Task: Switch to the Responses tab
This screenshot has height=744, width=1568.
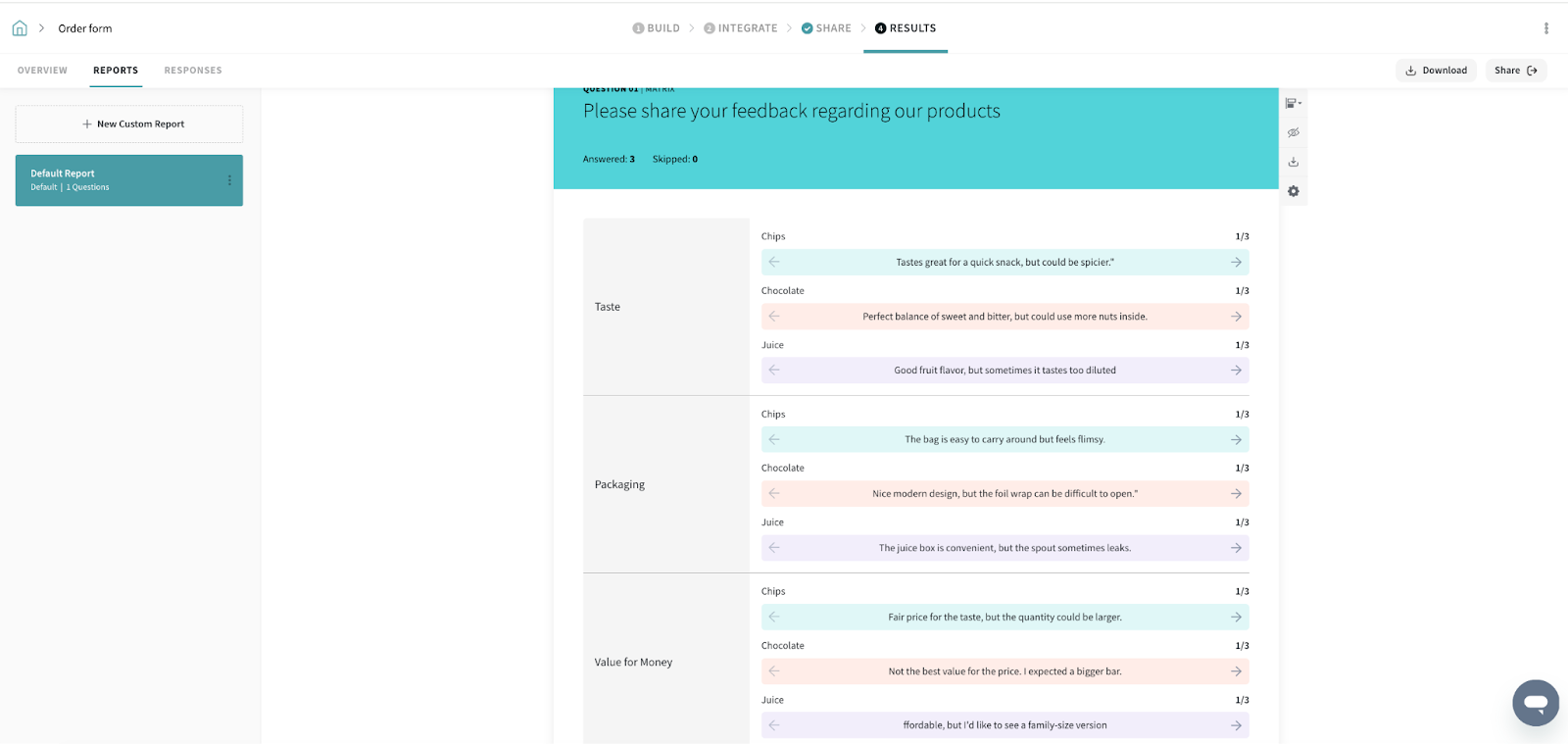Action: pos(193,71)
